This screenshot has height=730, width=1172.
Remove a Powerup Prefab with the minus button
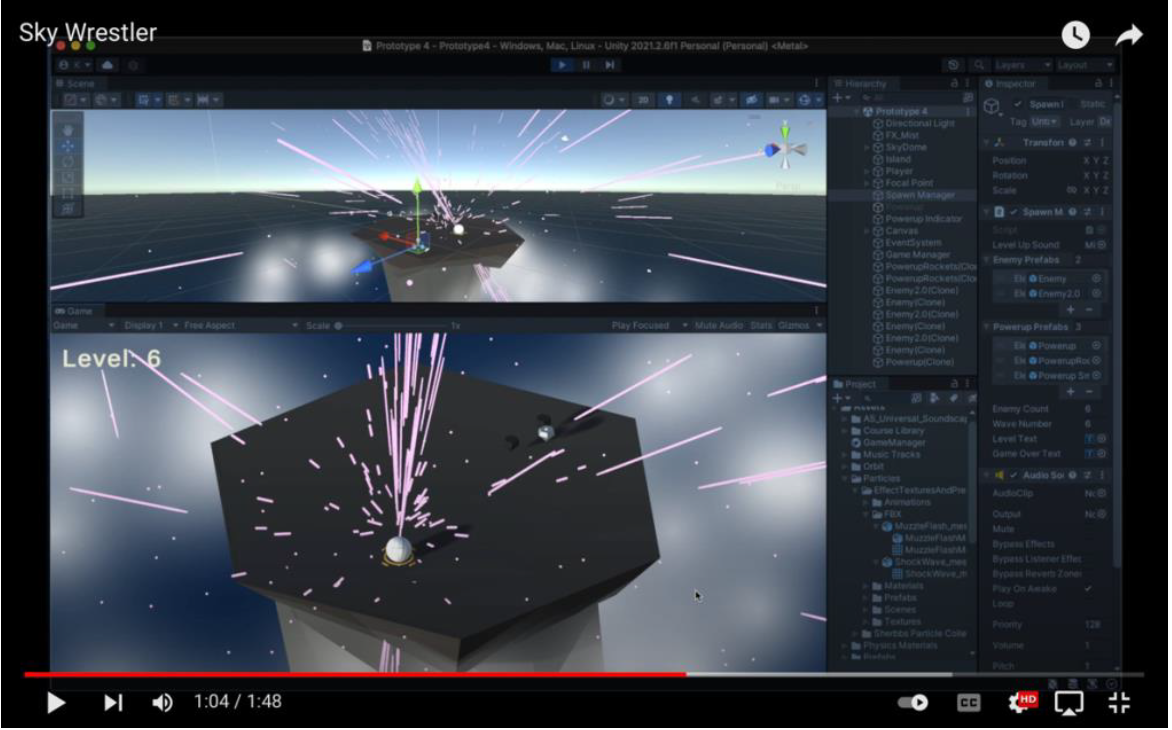(x=1088, y=390)
